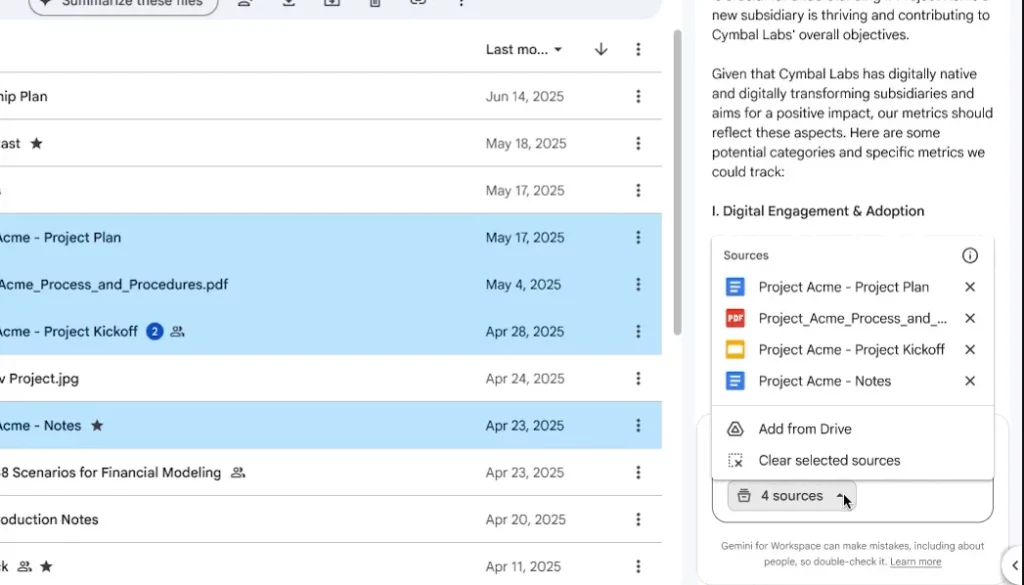Image resolution: width=1024 pixels, height=585 pixels.
Task: Click the icon beside Clear selected sources
Action: [x=735, y=460]
